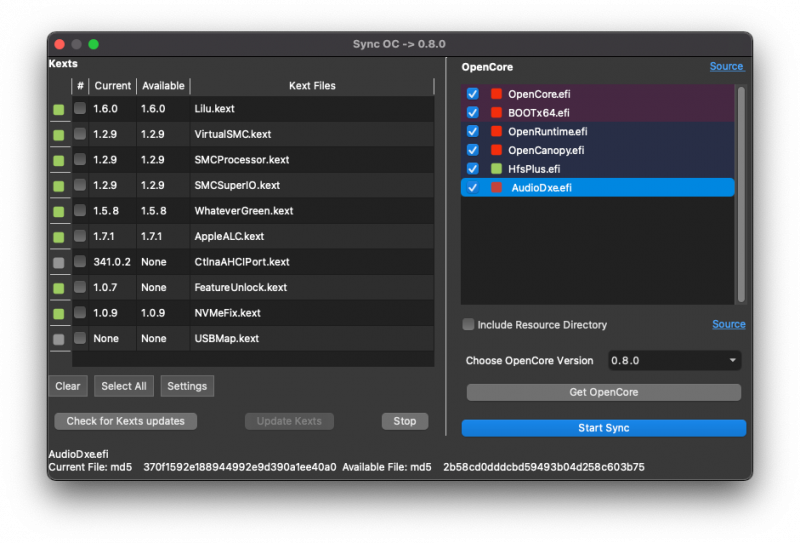Click Check for Kexts updates
Screen dimensions: 800x543
point(126,422)
